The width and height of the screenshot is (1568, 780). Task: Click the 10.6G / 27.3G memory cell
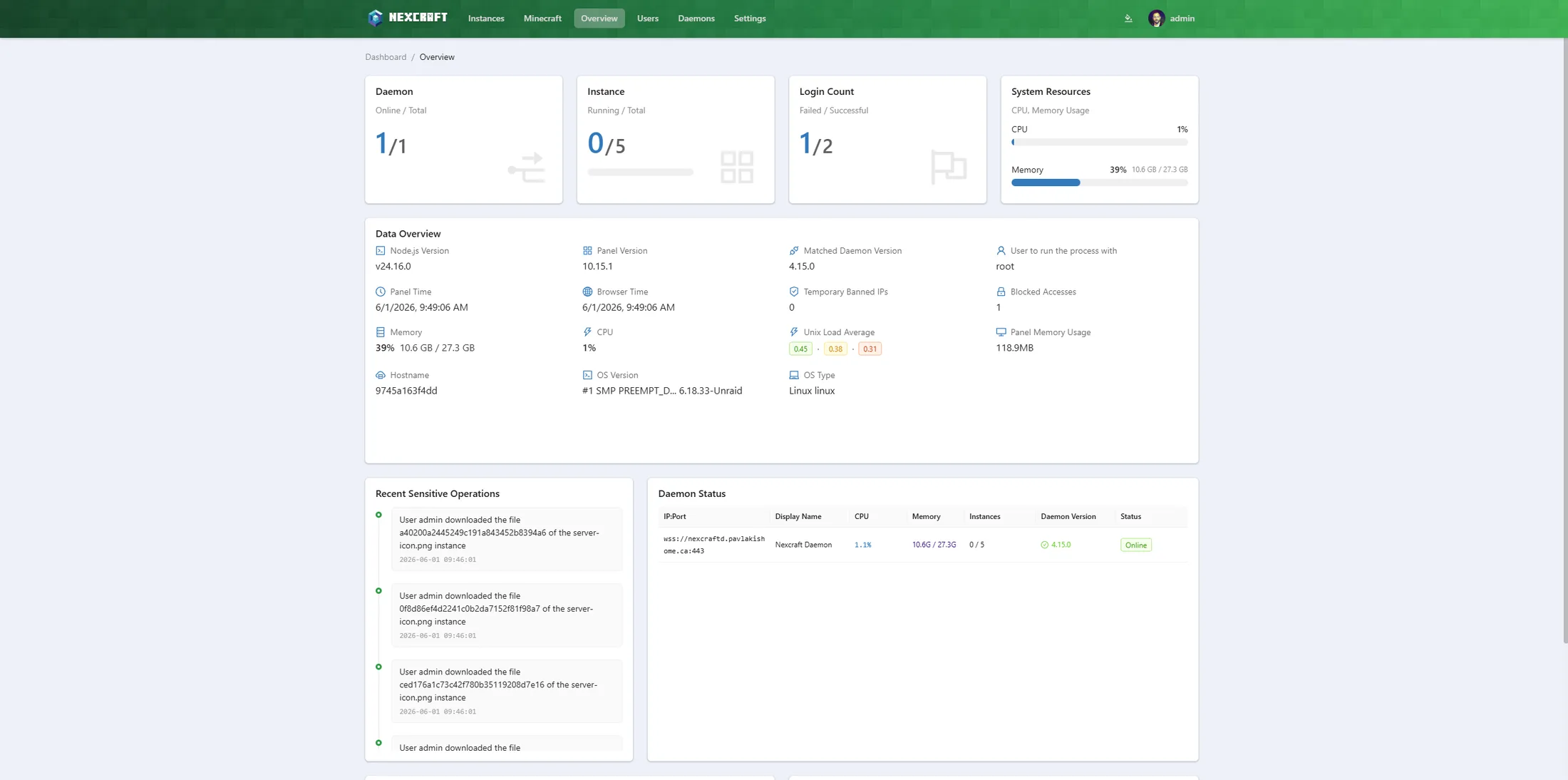point(934,545)
